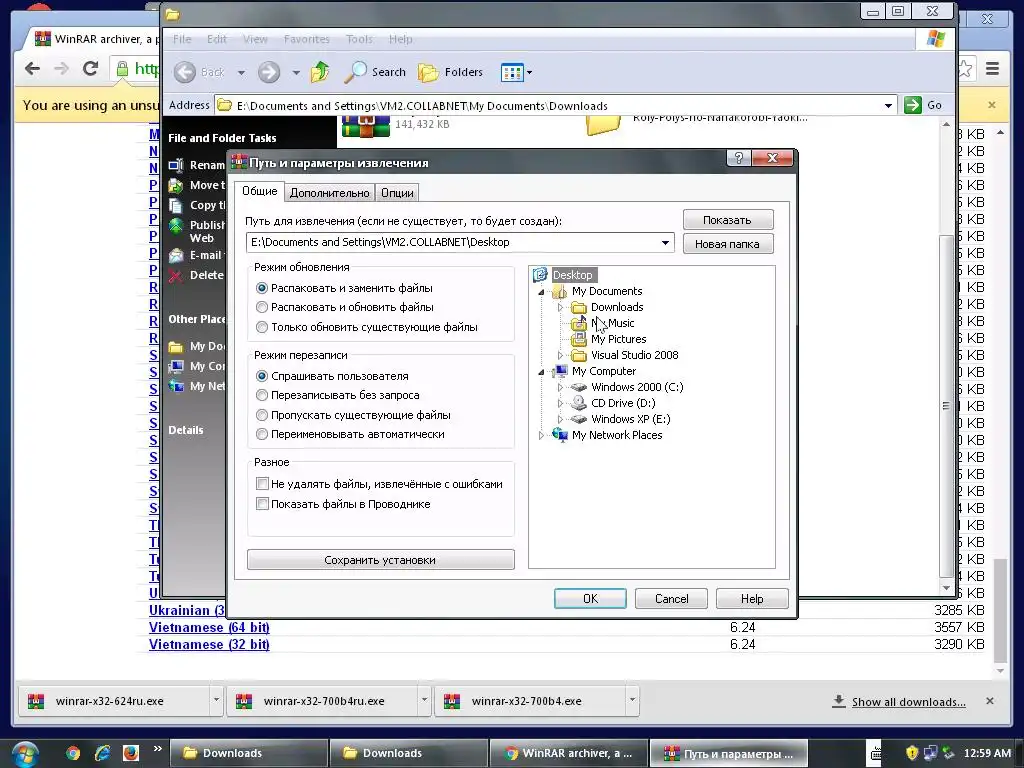Expand the Visual Studio 2008 node
This screenshot has height=768, width=1024.
(x=560, y=355)
